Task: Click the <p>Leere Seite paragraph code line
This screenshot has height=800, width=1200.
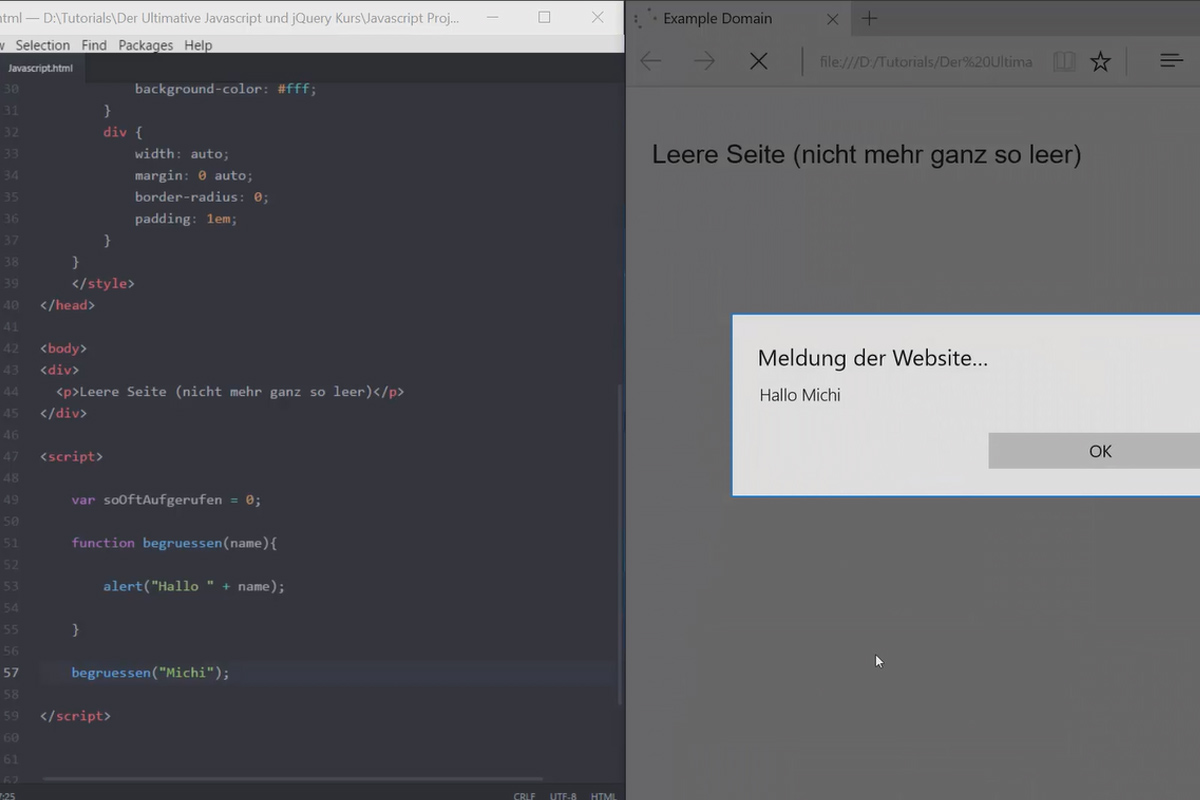Action: click(230, 392)
